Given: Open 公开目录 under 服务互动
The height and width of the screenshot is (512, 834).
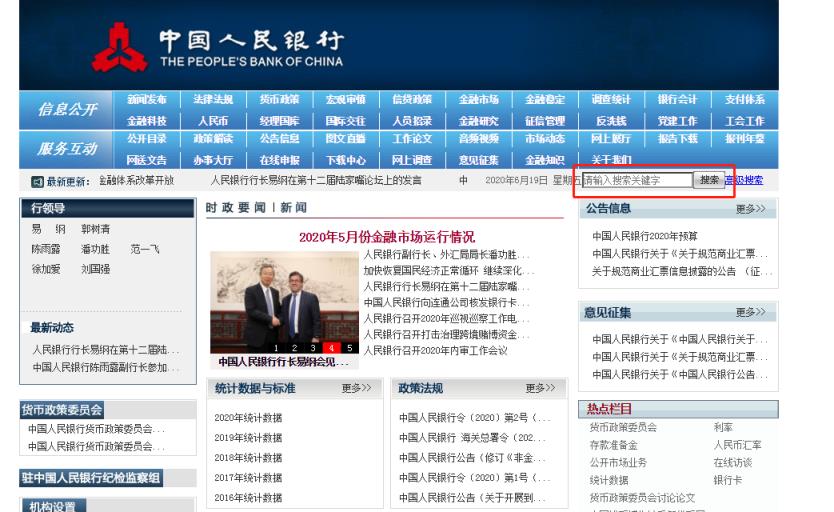Looking at the screenshot, I should click(147, 139).
